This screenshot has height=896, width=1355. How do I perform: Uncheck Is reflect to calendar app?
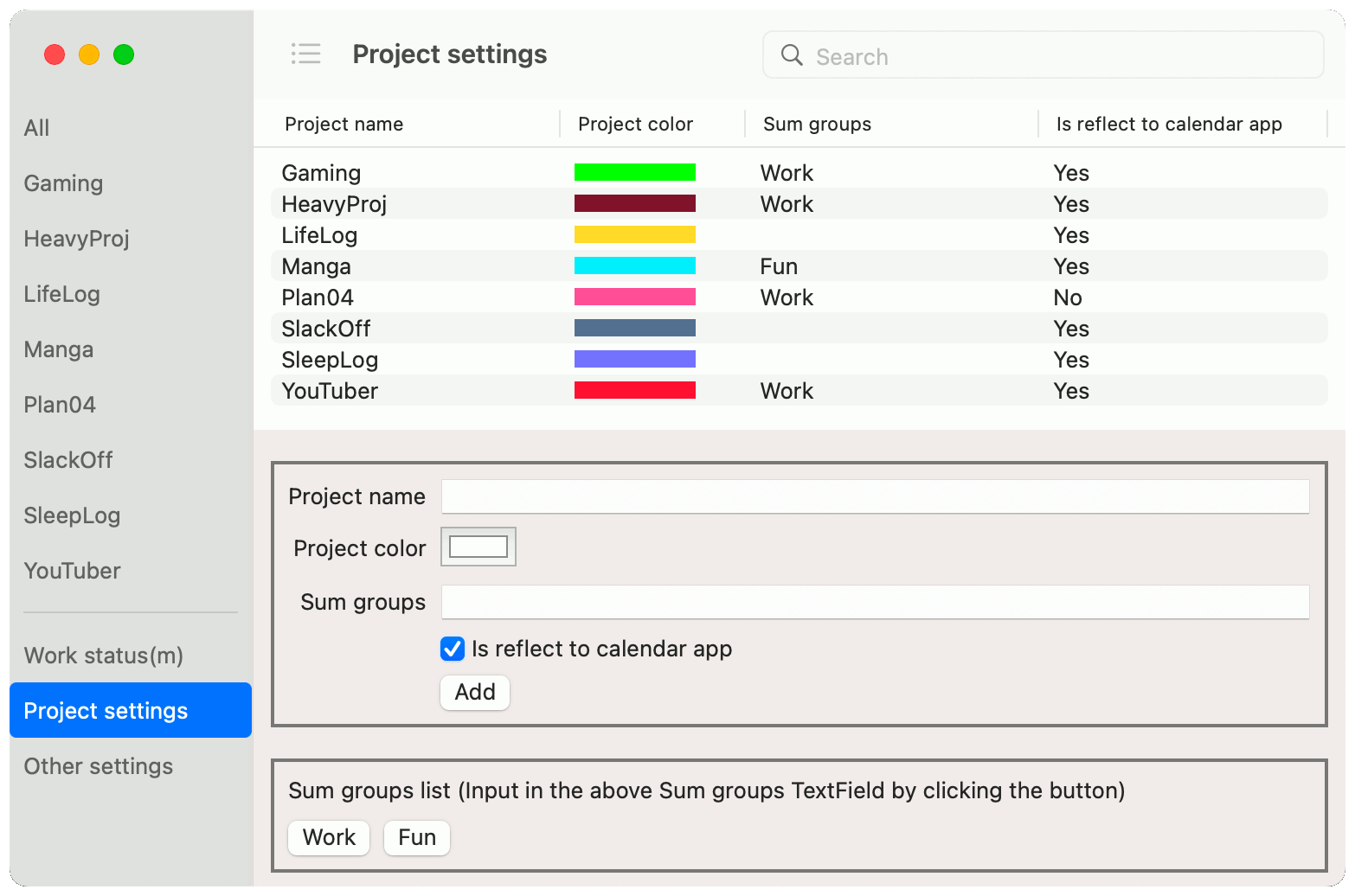[453, 649]
